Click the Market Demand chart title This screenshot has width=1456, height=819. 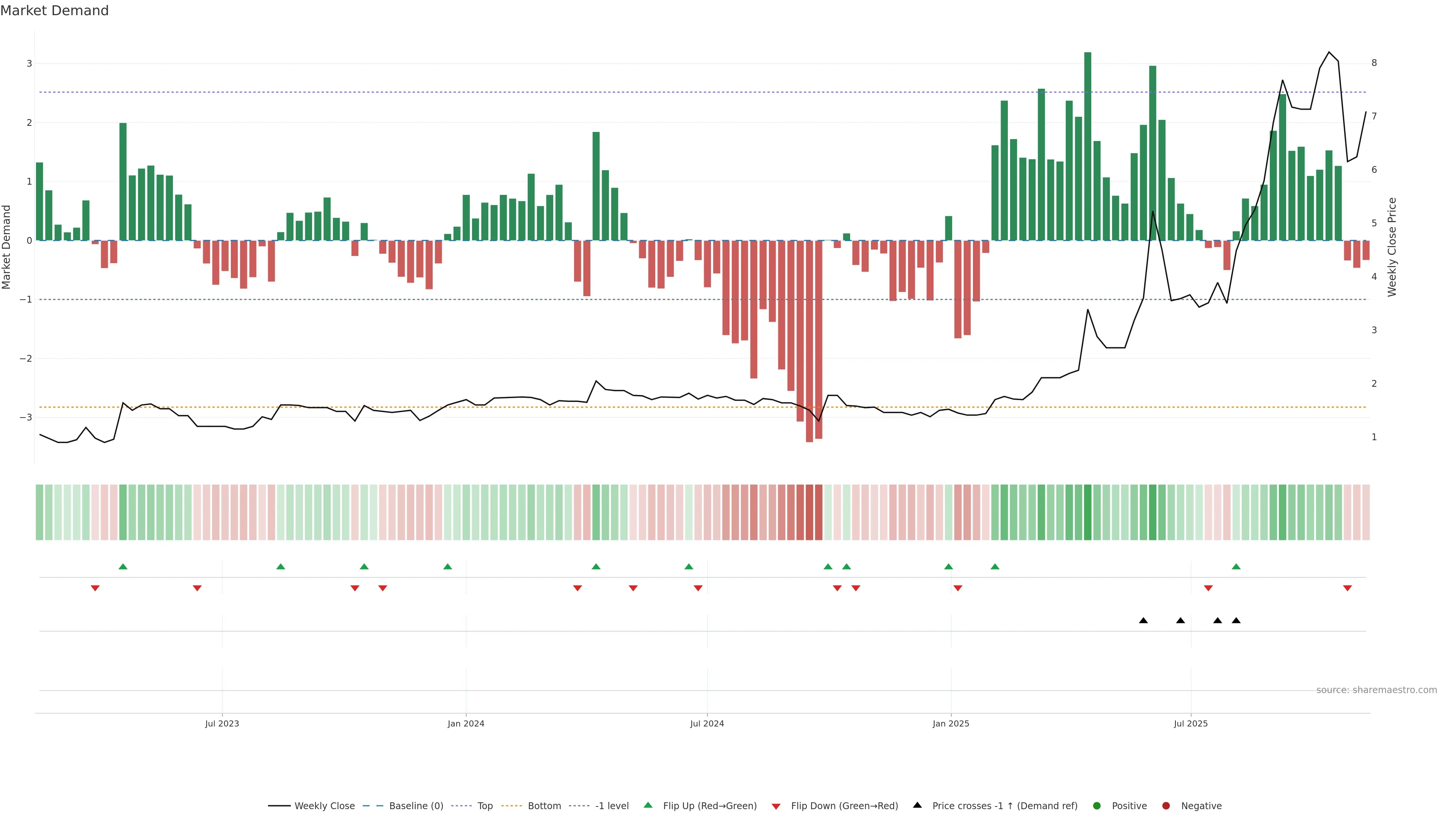pos(54,11)
